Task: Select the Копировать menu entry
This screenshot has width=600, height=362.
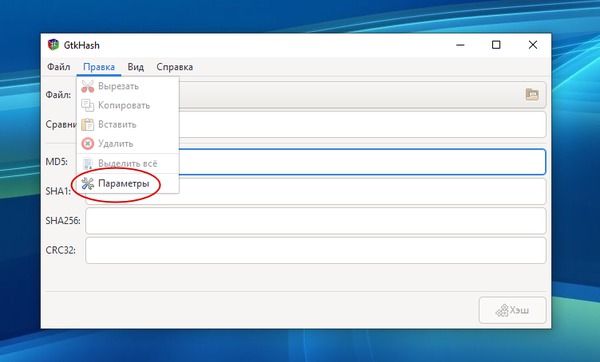Action: coord(128,105)
